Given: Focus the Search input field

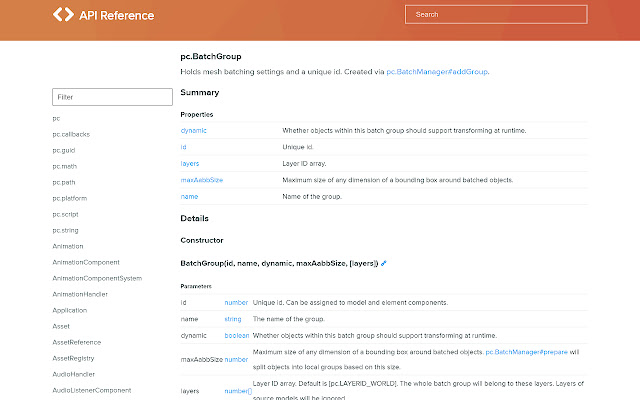Looking at the screenshot, I should pyautogui.click(x=496, y=14).
